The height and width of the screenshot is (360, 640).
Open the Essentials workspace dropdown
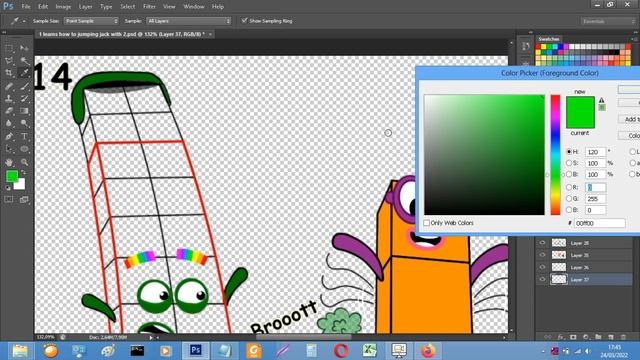tap(608, 21)
